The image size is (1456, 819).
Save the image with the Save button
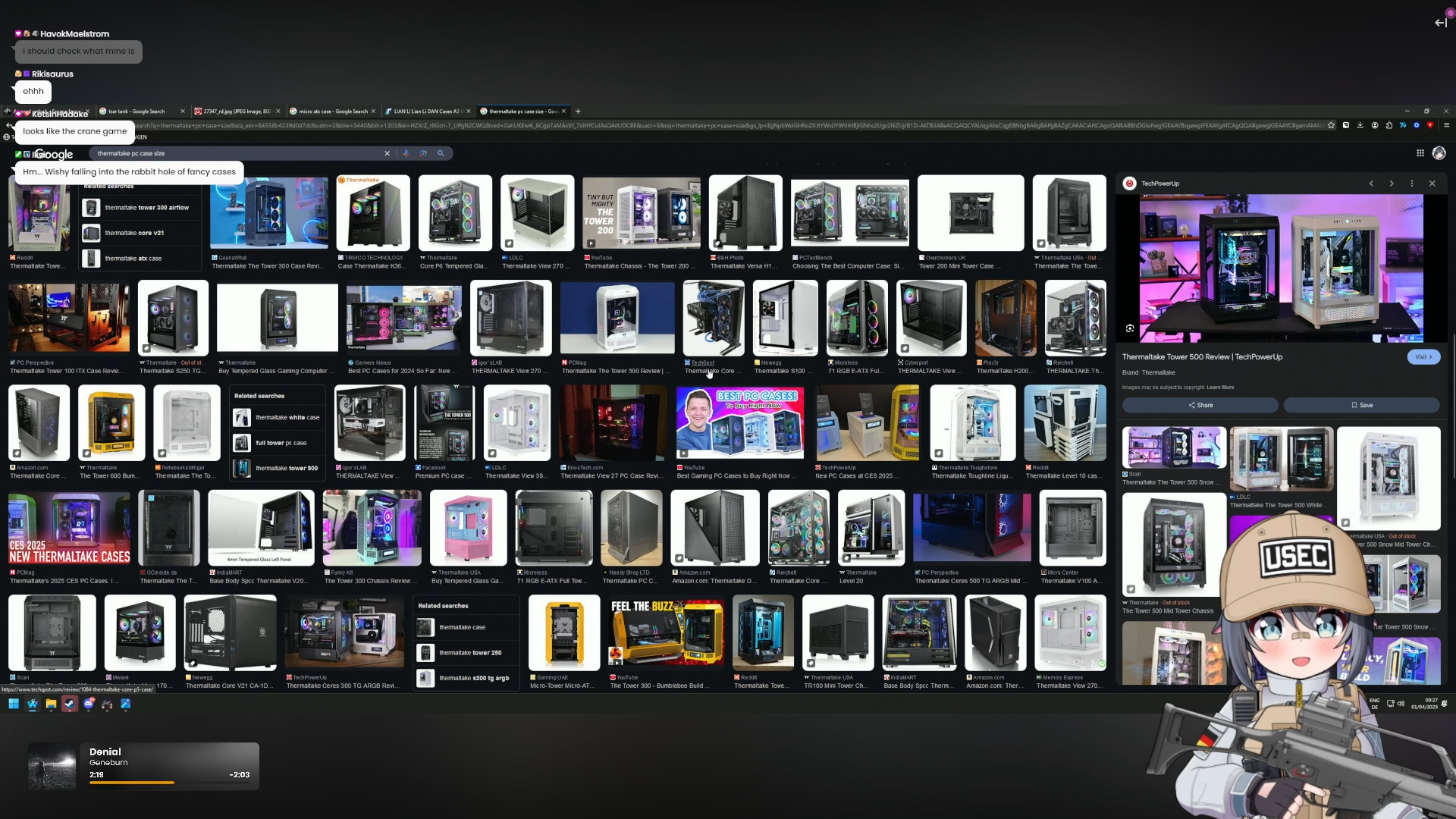1361,405
